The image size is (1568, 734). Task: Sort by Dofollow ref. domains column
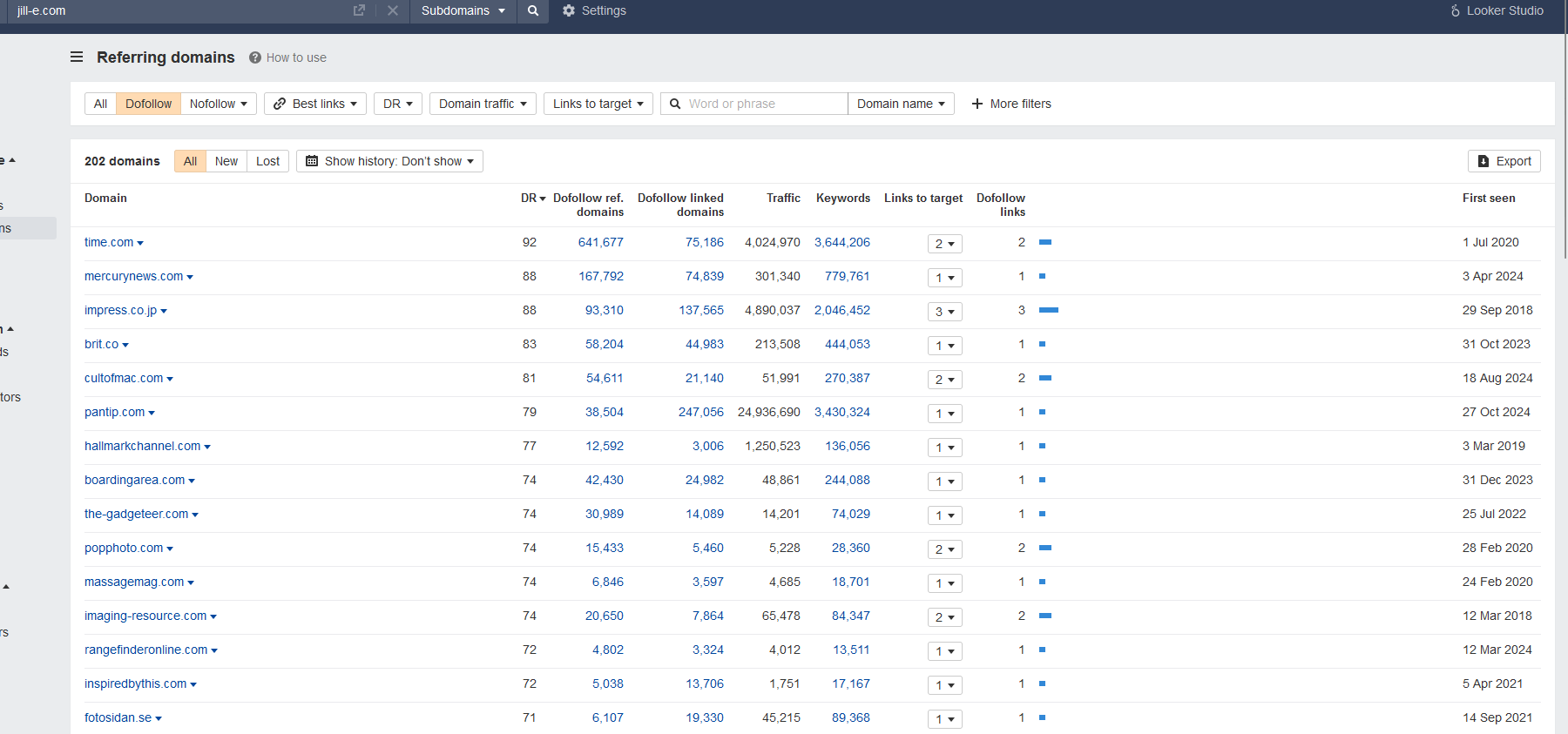point(588,205)
